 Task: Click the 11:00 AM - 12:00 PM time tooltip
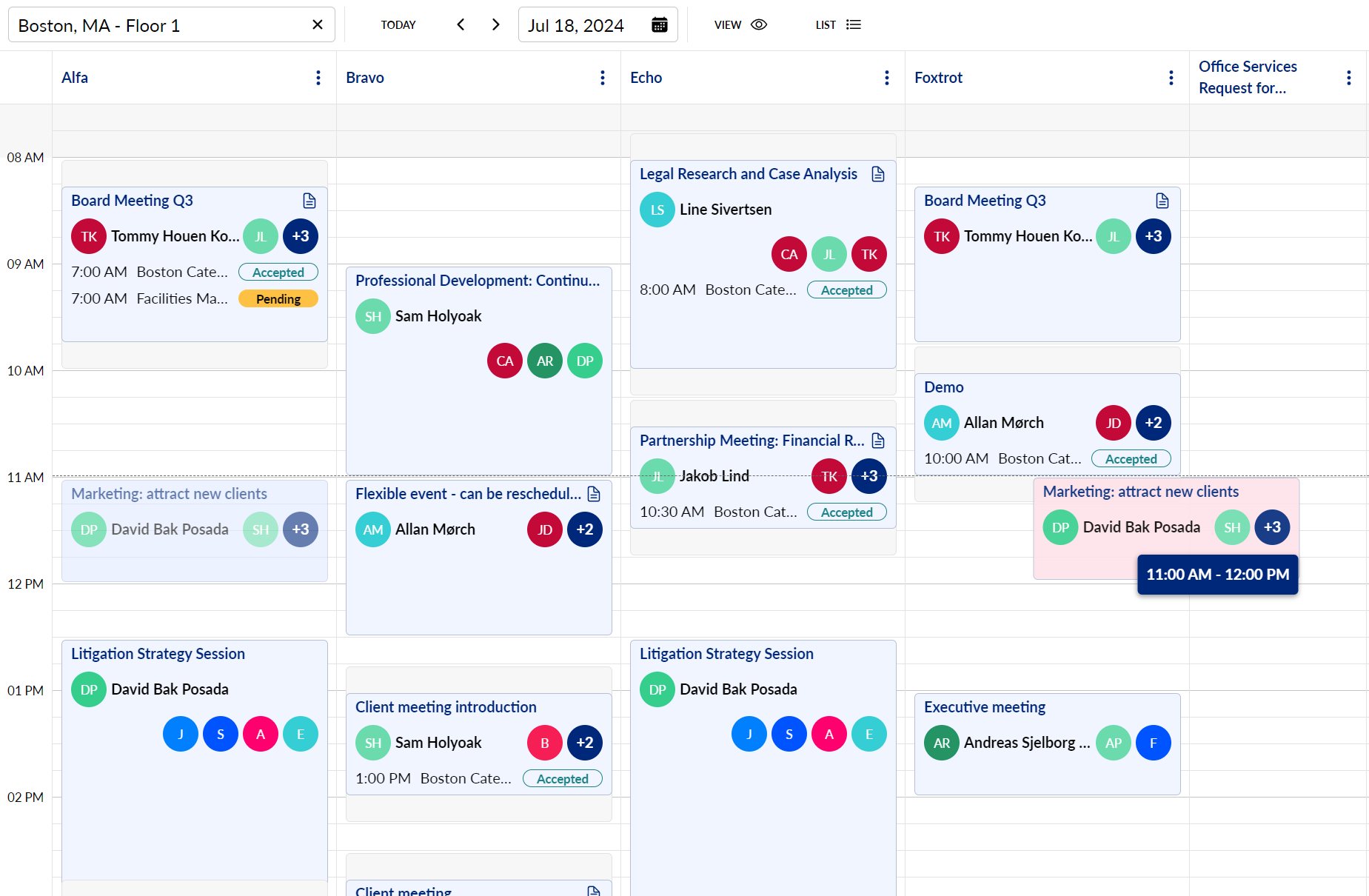[1218, 575]
